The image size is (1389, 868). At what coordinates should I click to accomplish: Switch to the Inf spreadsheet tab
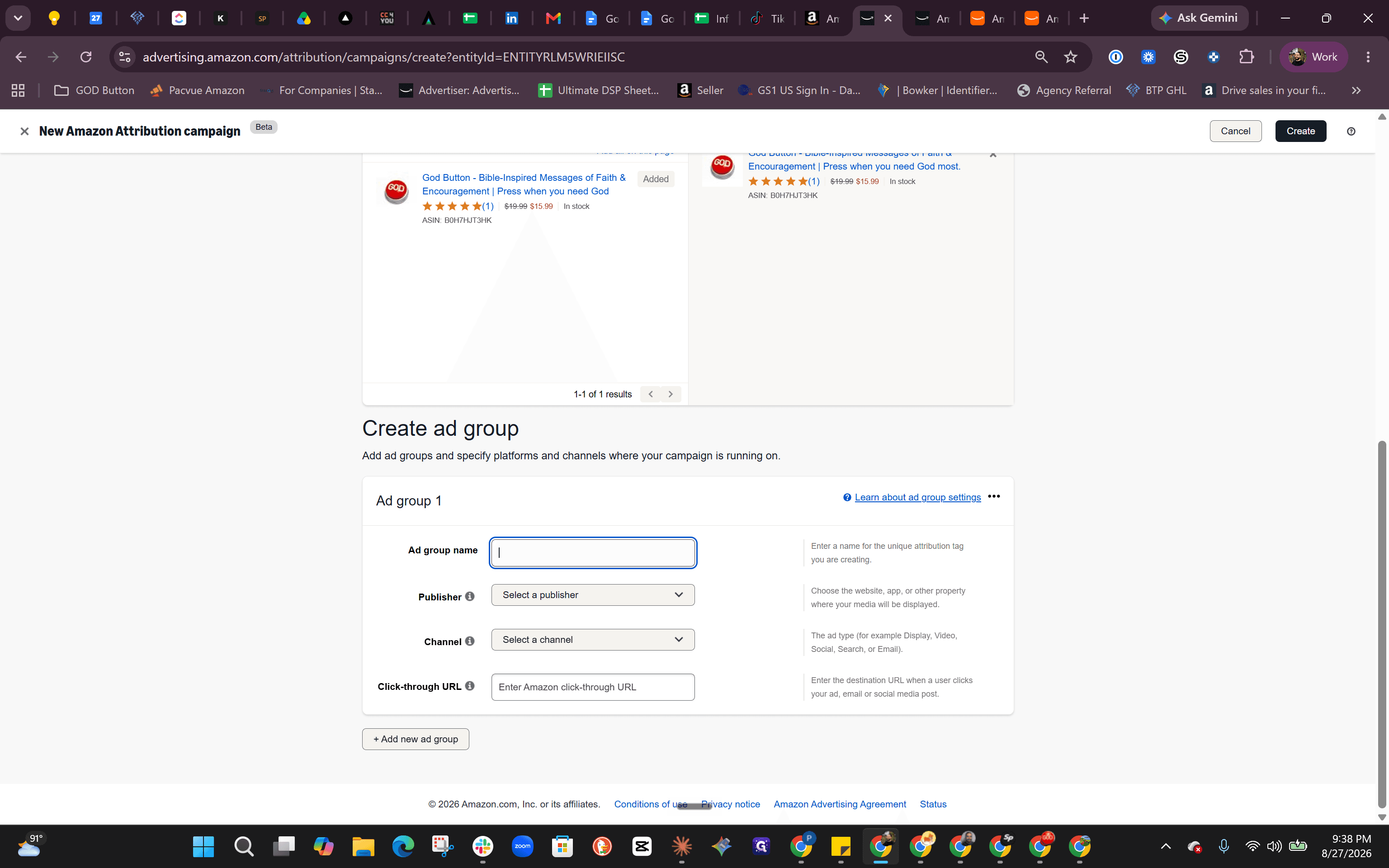712,19
